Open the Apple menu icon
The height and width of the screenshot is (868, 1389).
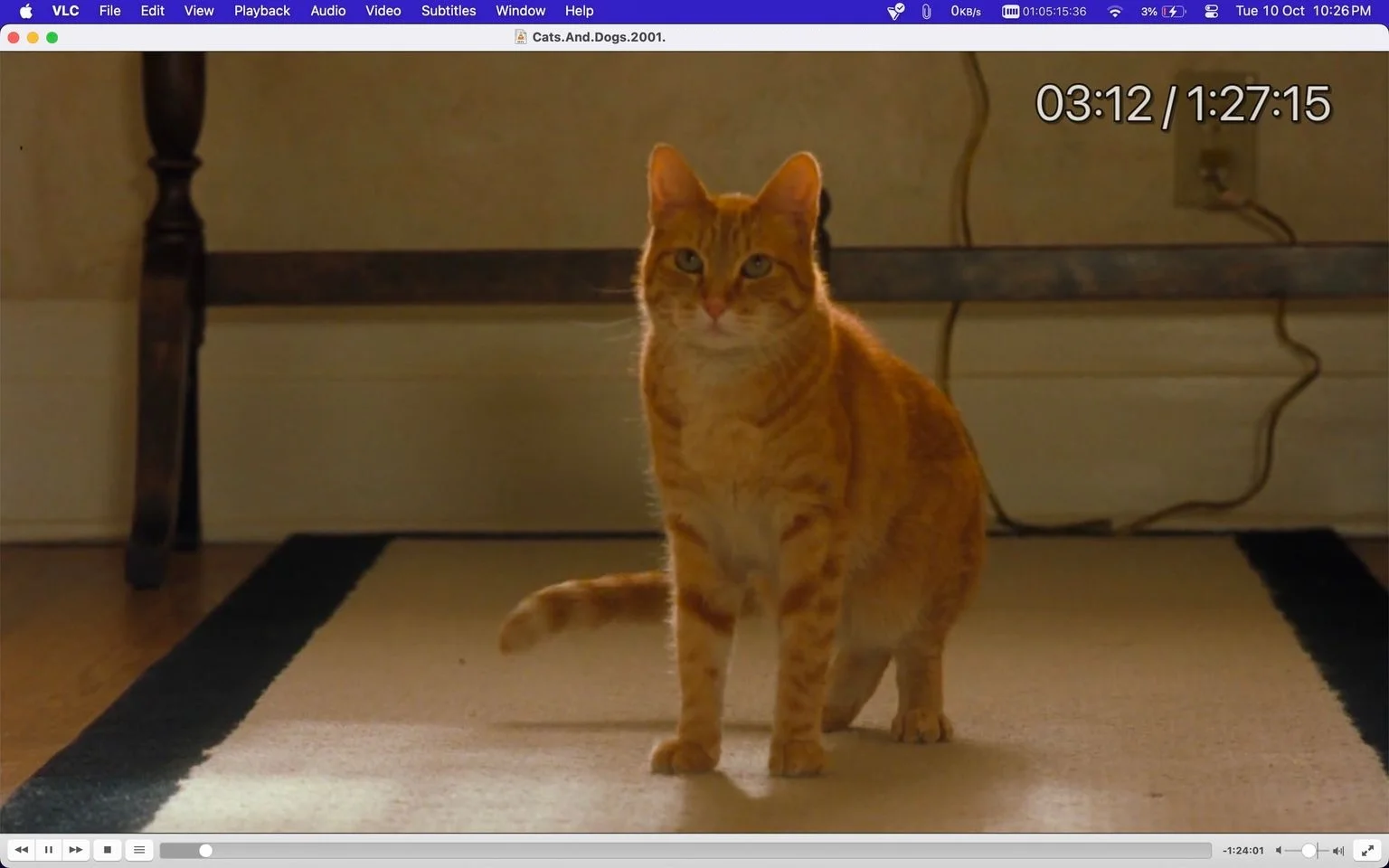(x=25, y=11)
